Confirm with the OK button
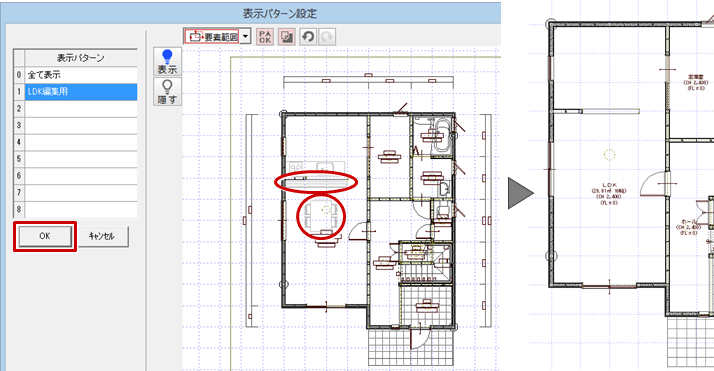 click(45, 236)
